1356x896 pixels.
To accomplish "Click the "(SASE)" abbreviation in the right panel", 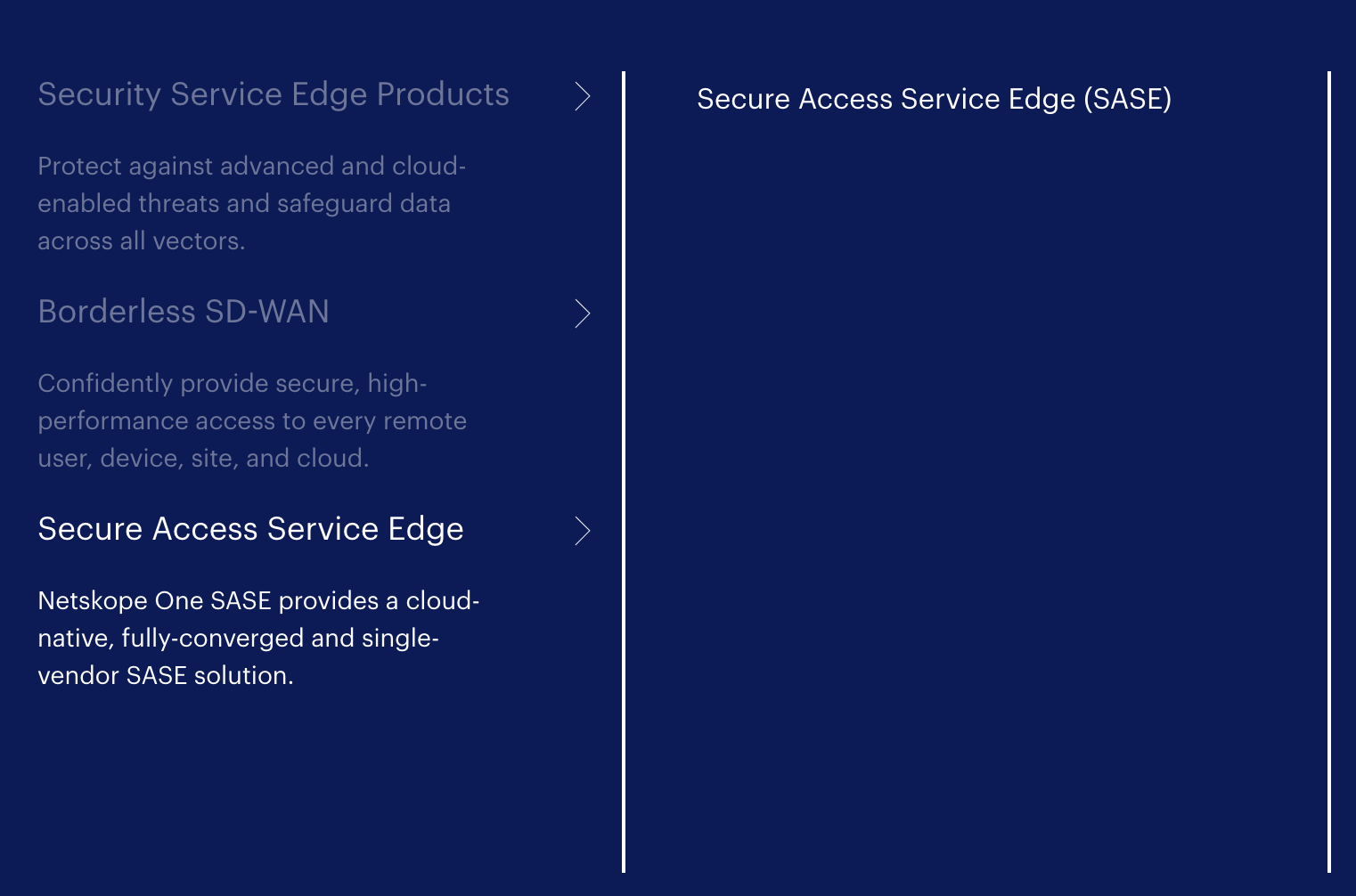I will tap(1127, 99).
